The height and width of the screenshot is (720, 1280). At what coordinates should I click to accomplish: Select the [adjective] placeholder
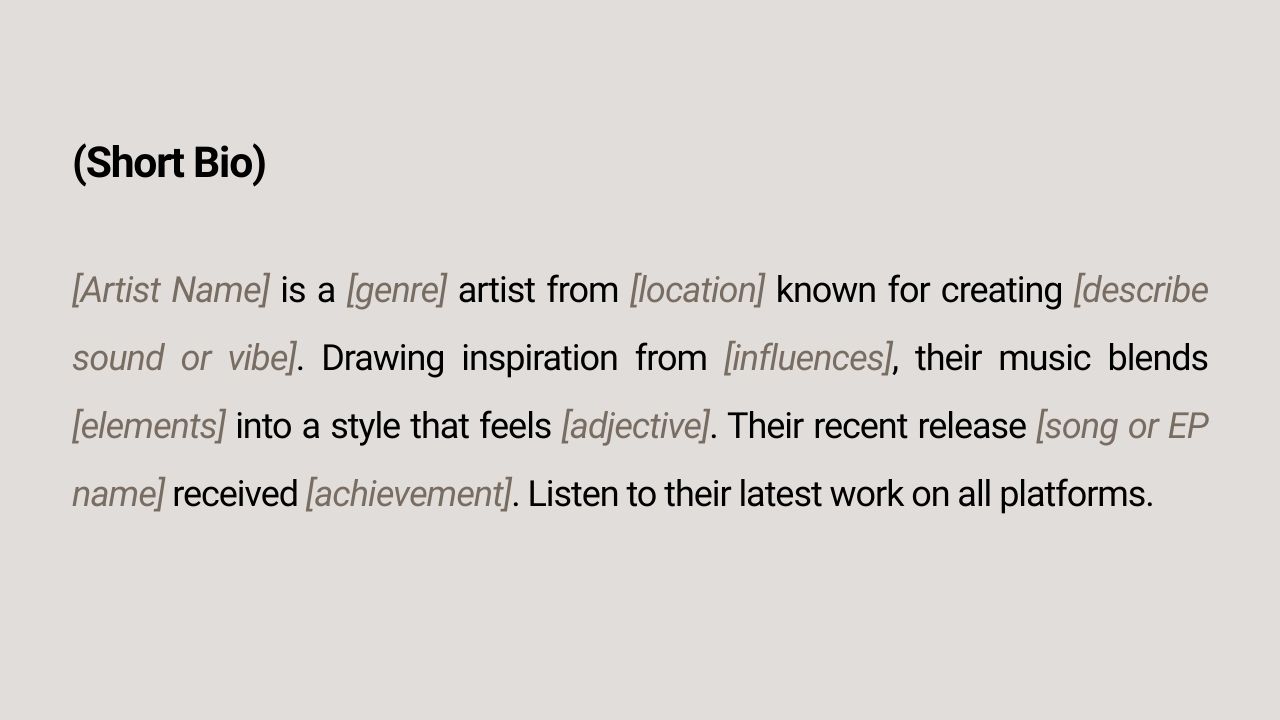pyautogui.click(x=635, y=426)
